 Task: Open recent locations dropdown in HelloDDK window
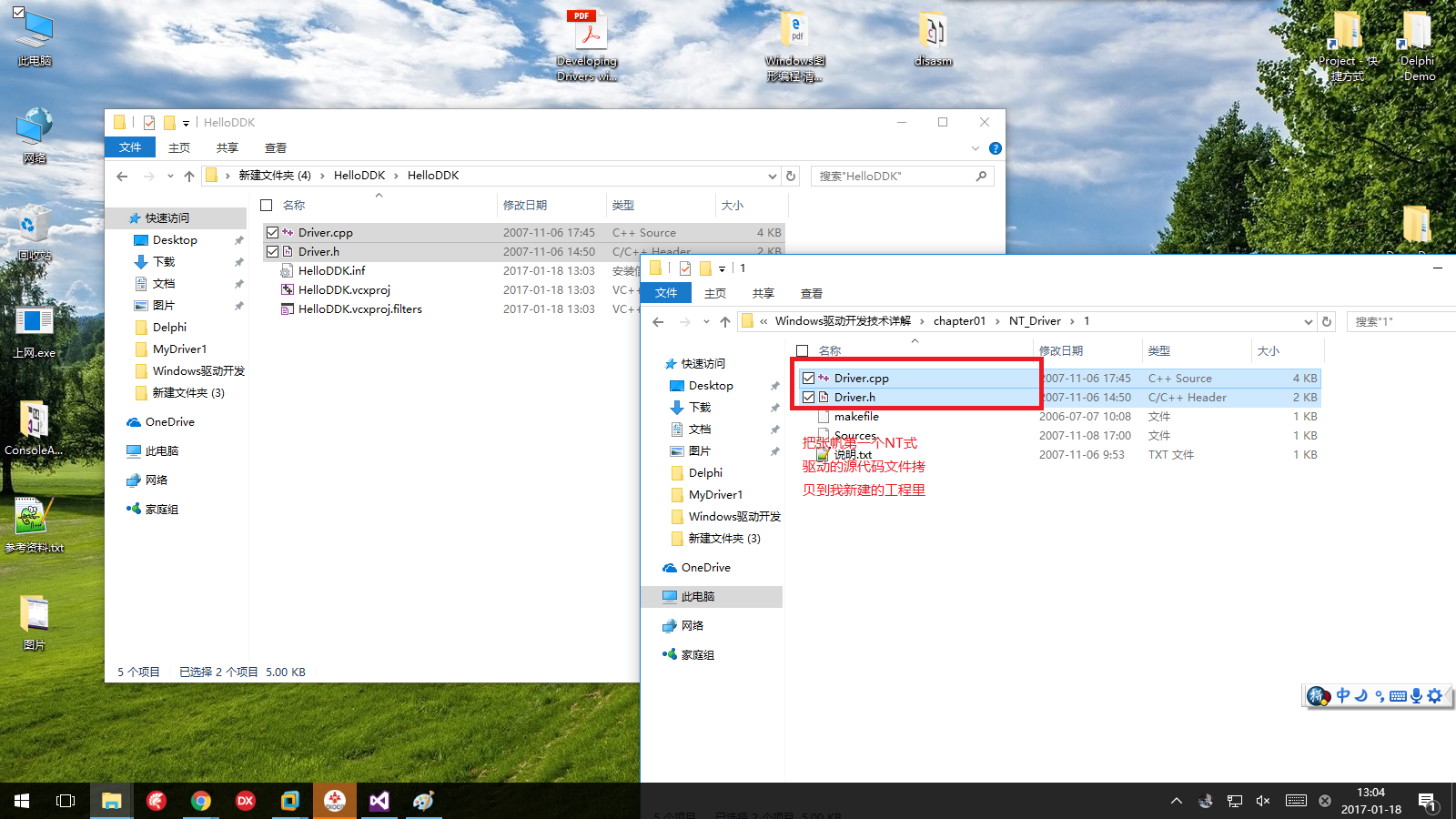[x=169, y=176]
